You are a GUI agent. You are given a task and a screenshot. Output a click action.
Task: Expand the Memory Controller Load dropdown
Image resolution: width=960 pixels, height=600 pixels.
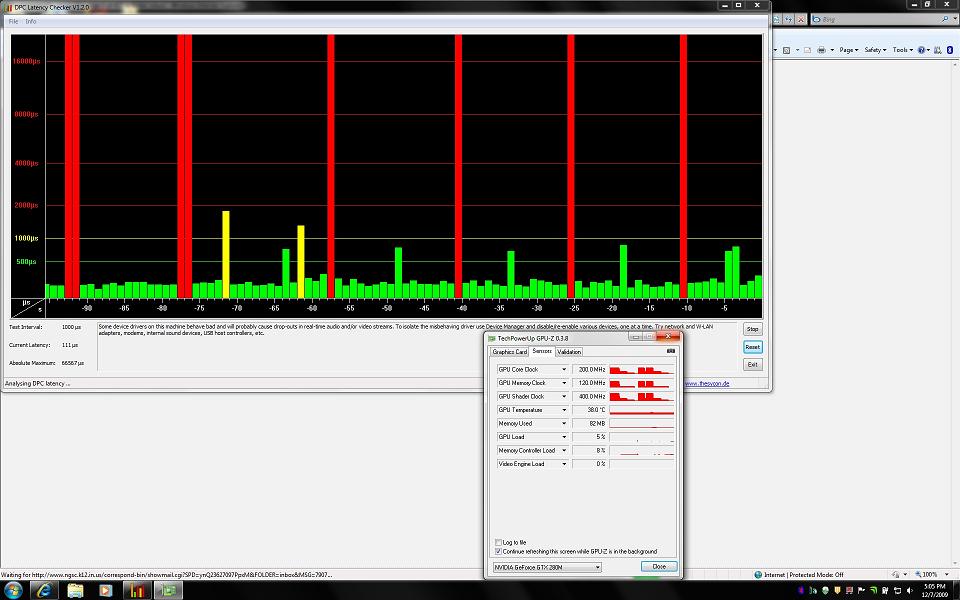[564, 450]
